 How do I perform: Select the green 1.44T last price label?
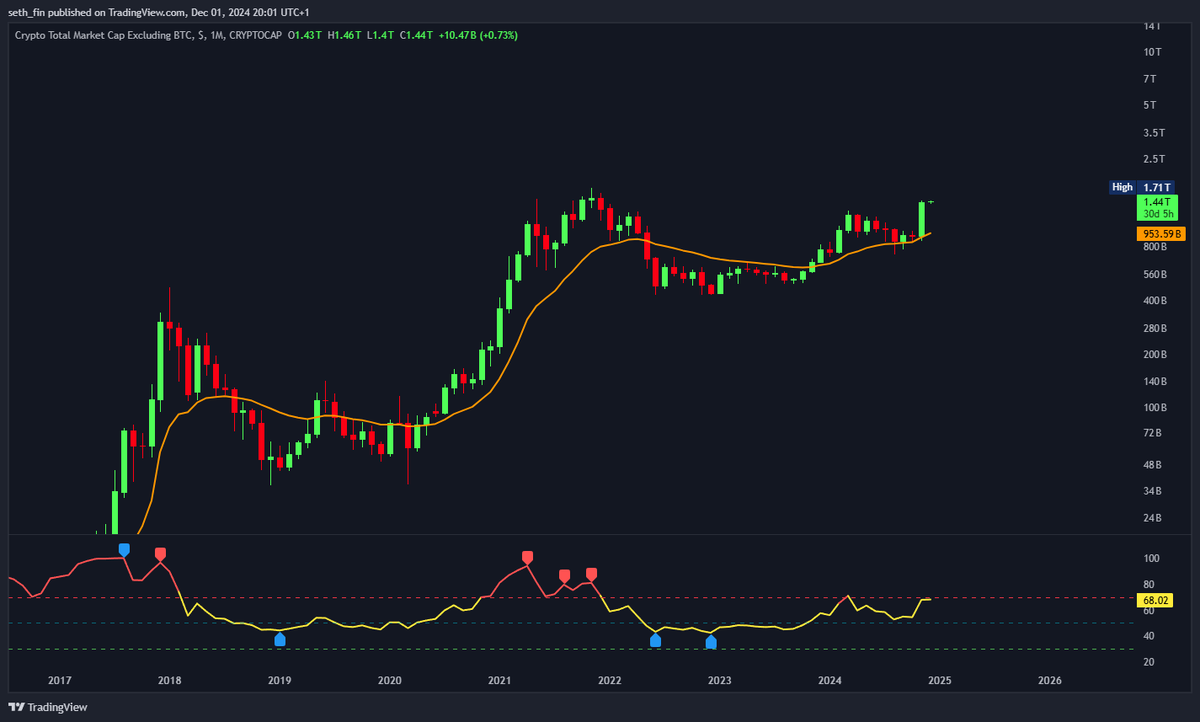pos(1155,203)
